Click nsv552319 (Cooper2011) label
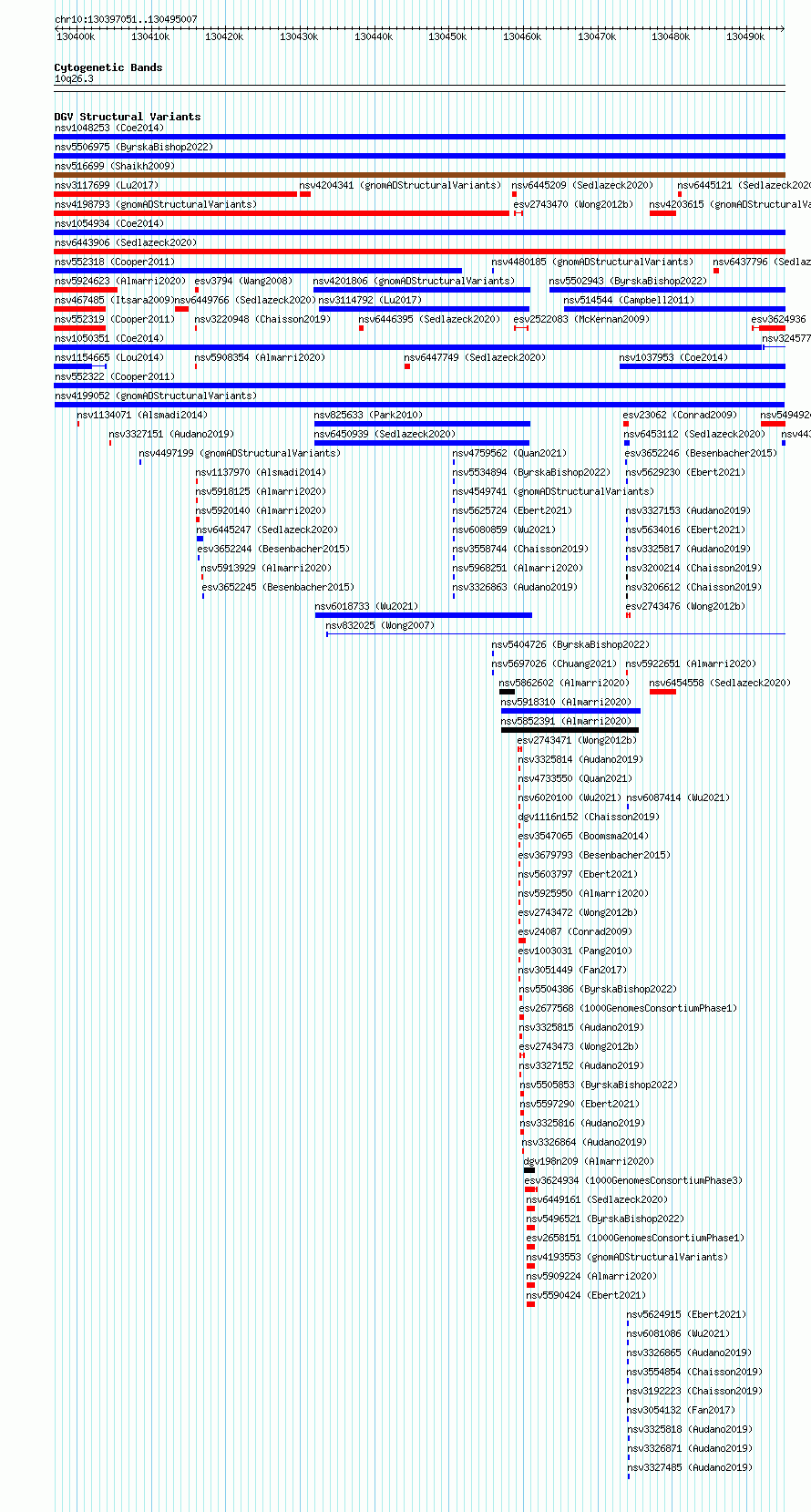Screen dimensions: 811x1512 coord(115,319)
